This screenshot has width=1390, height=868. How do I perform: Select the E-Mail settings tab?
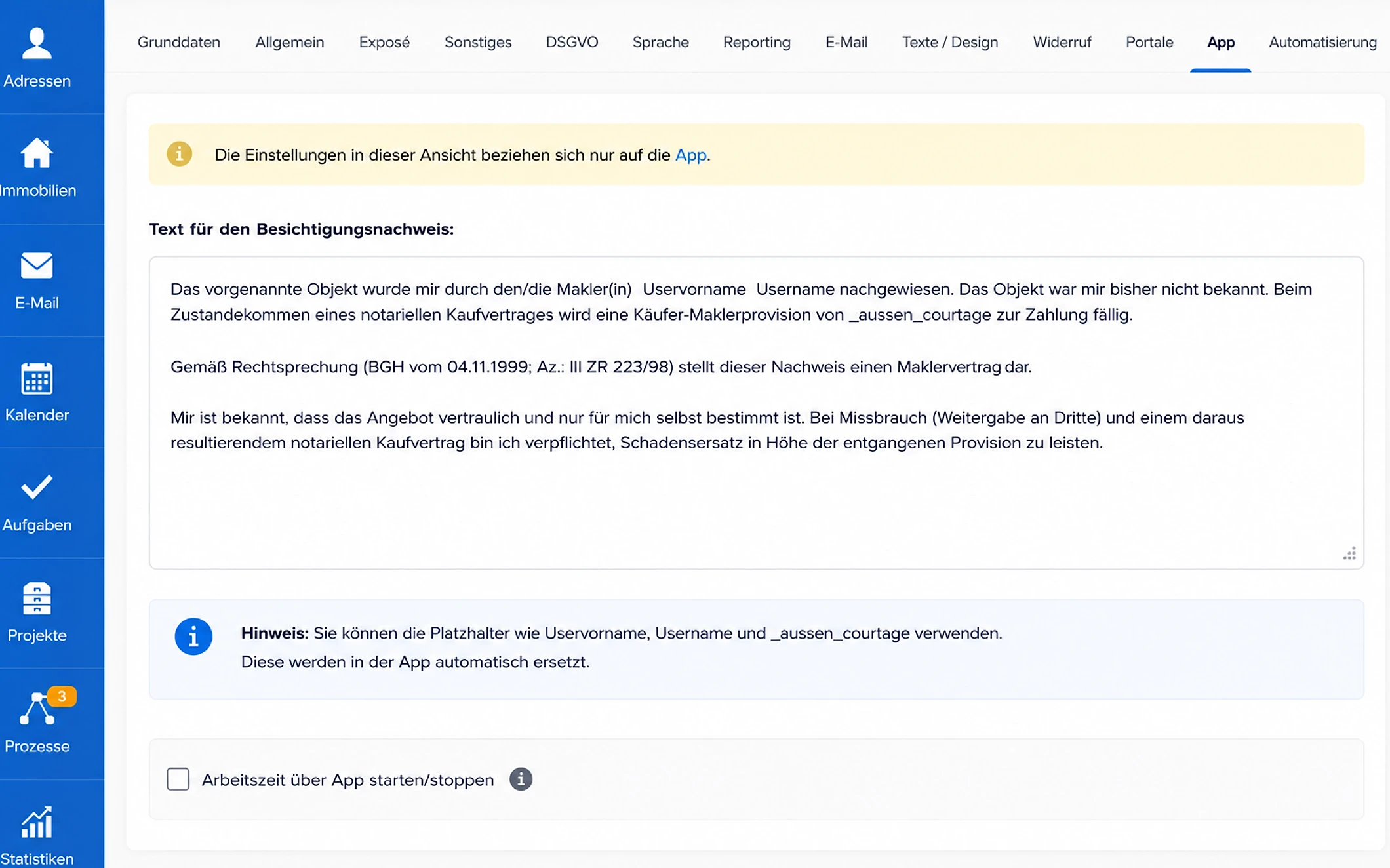click(846, 42)
